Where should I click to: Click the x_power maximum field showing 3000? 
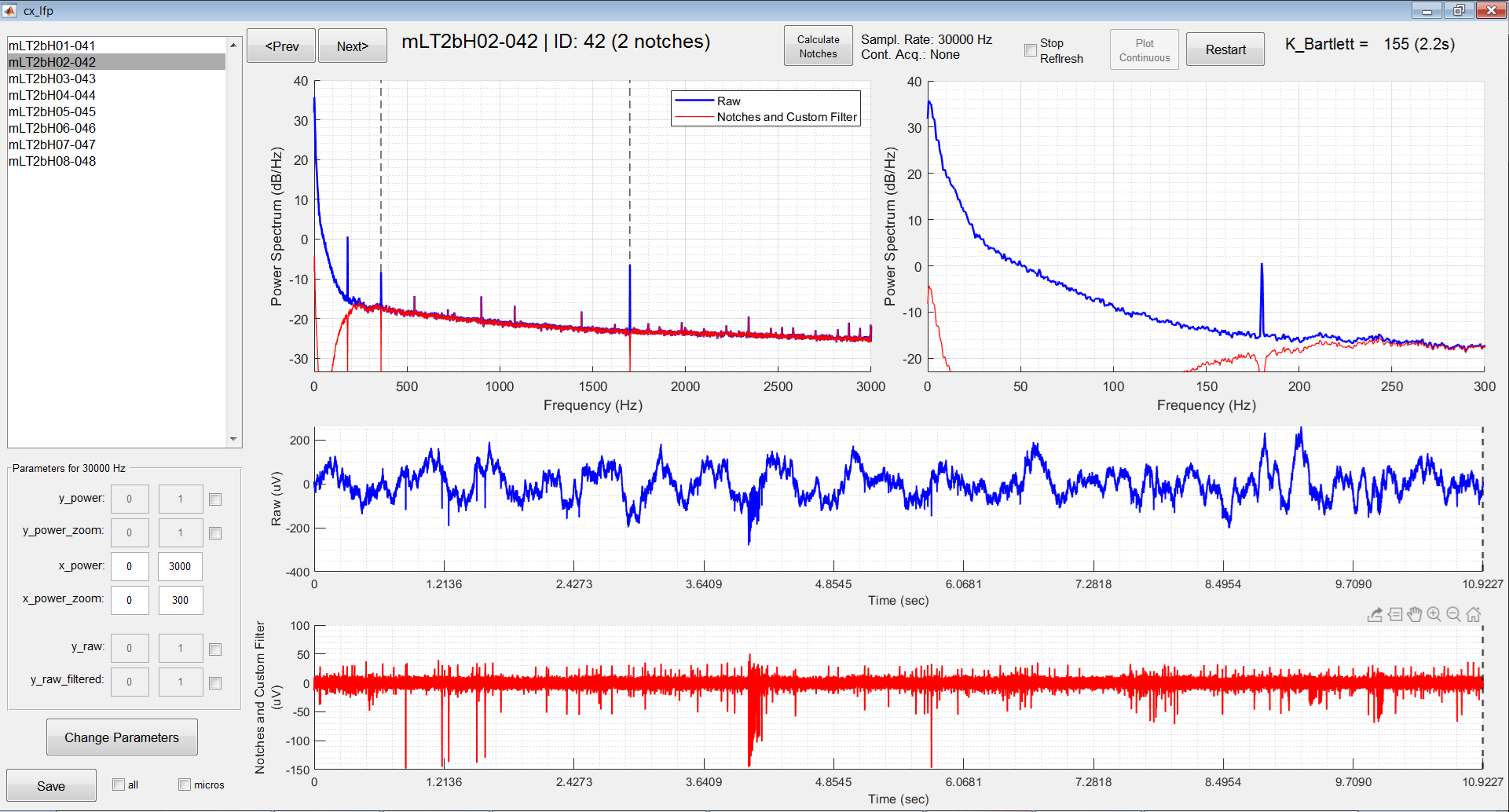[180, 566]
